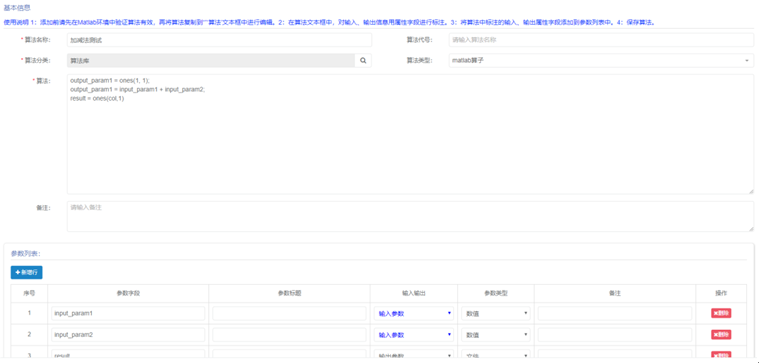Viewport: 759px width, 363px height.
Task: Click the 基本信息 section heading
Action: pyautogui.click(x=17, y=8)
